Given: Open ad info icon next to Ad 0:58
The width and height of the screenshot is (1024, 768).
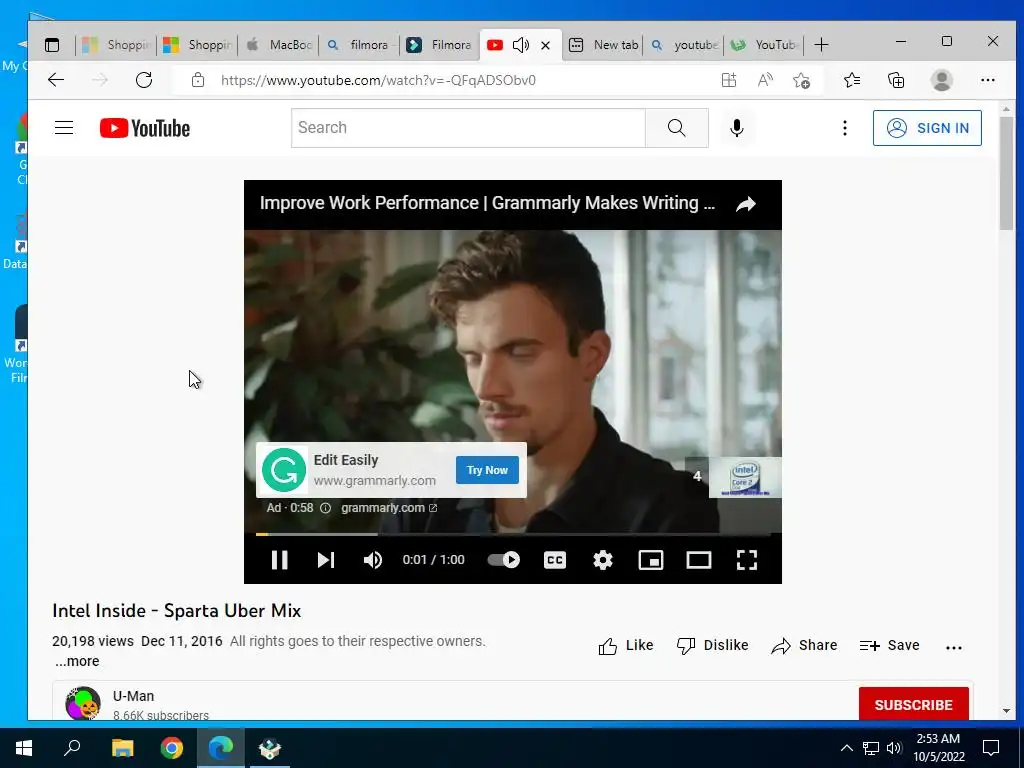Looking at the screenshot, I should (325, 508).
